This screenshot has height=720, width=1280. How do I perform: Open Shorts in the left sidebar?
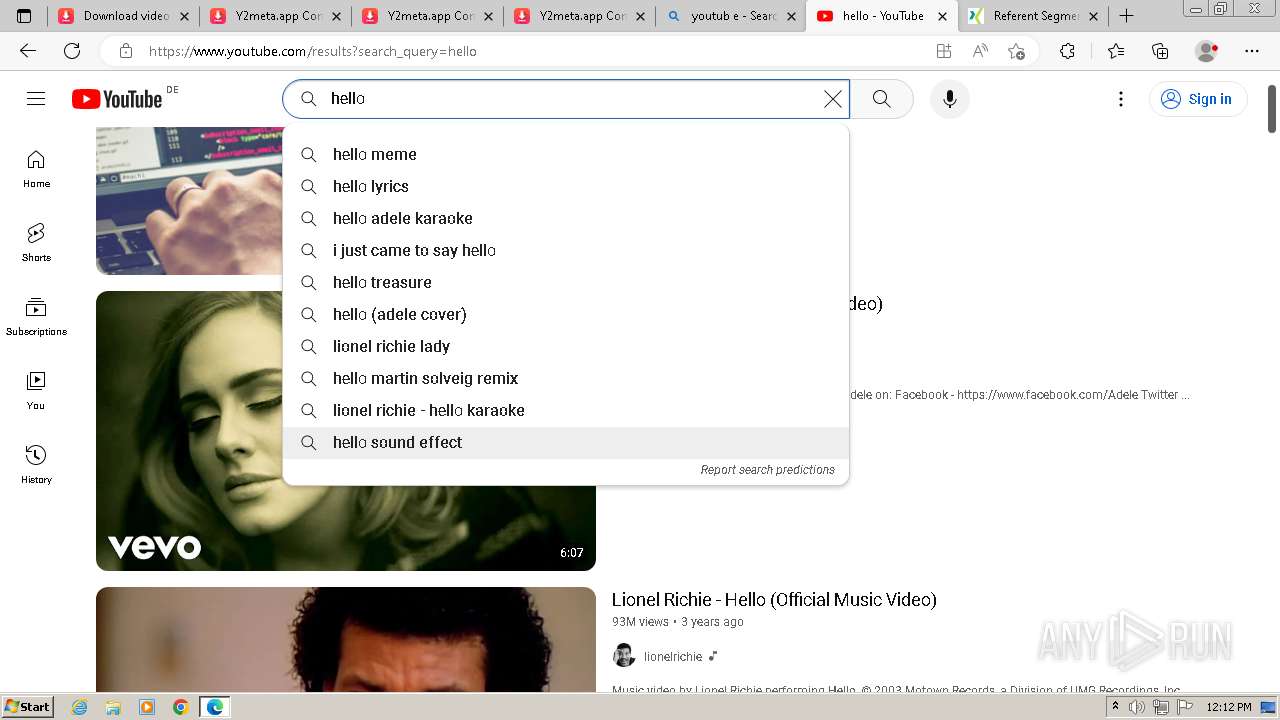[x=36, y=243]
